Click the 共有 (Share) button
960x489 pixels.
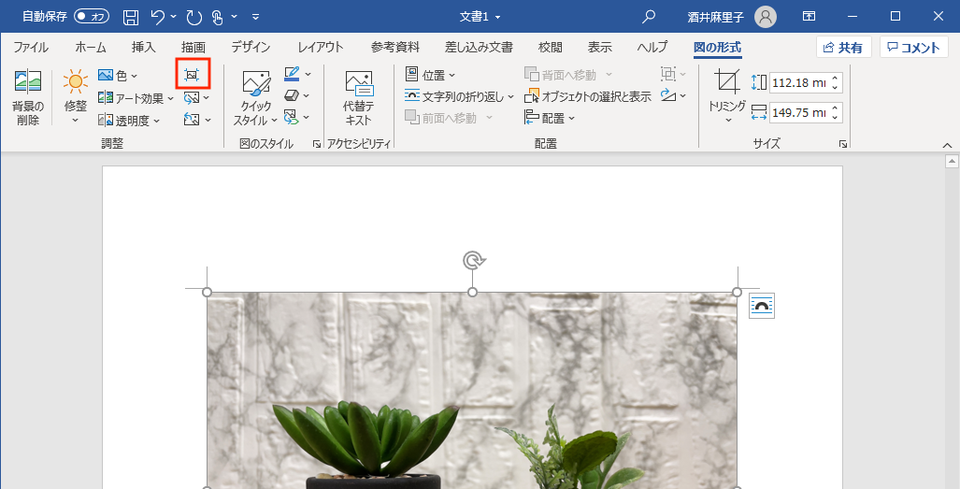pyautogui.click(x=844, y=47)
